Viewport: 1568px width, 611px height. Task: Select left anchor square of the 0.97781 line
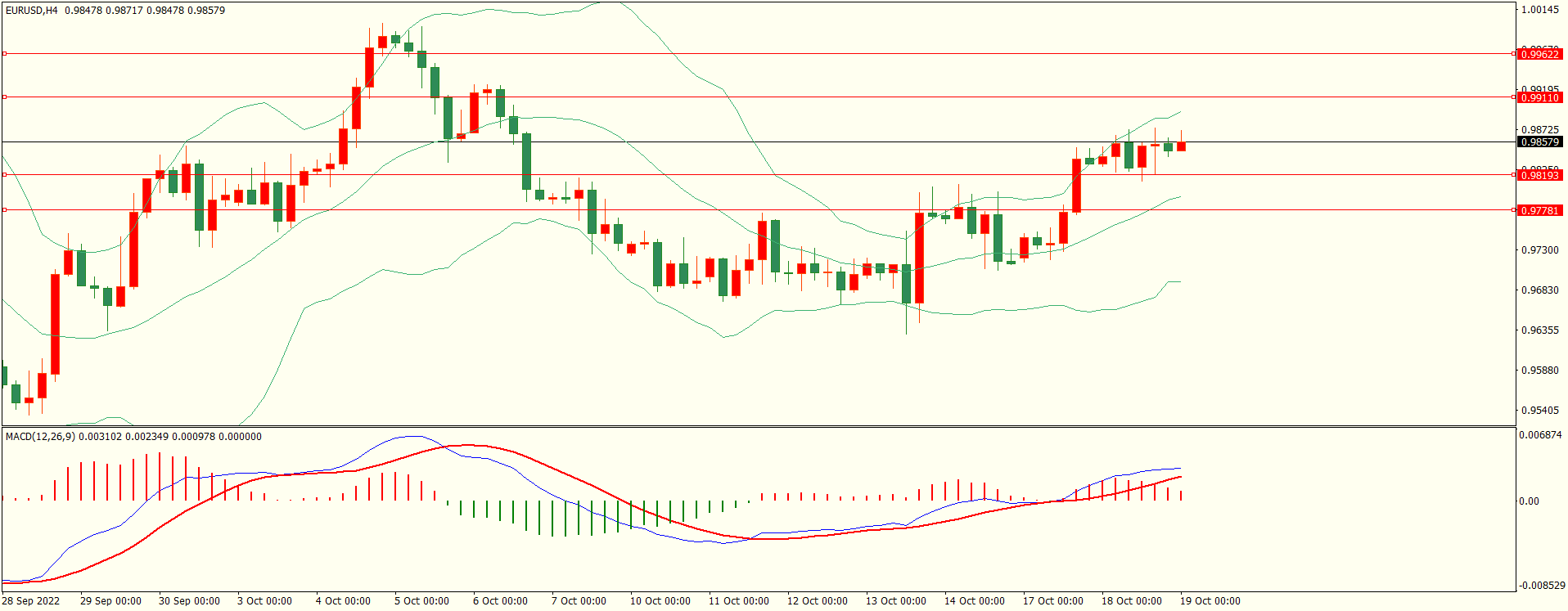(x=4, y=210)
